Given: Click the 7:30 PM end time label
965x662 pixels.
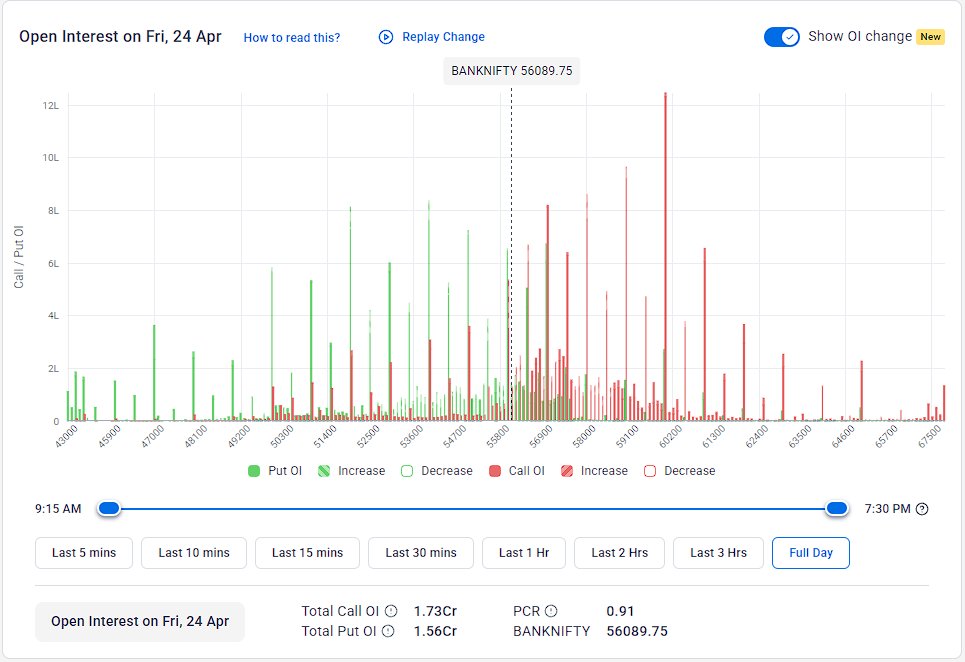Looking at the screenshot, I should [x=887, y=509].
